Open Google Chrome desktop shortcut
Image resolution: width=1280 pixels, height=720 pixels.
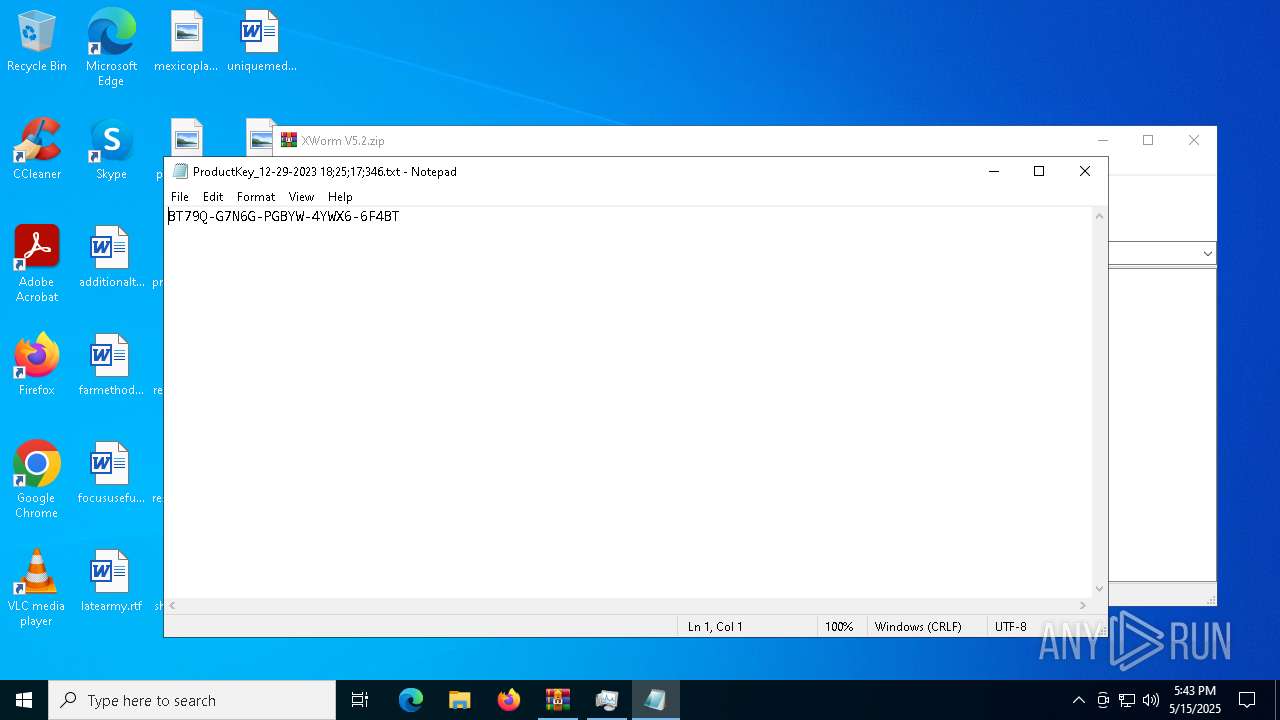(x=37, y=480)
